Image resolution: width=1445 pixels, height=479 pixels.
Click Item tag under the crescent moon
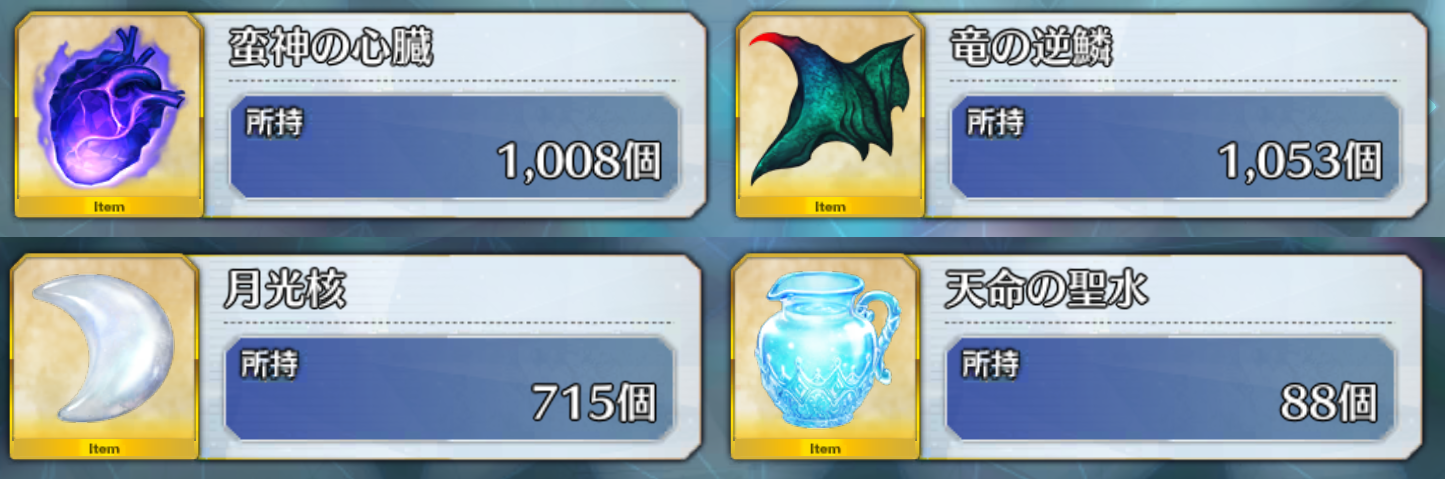105,448
